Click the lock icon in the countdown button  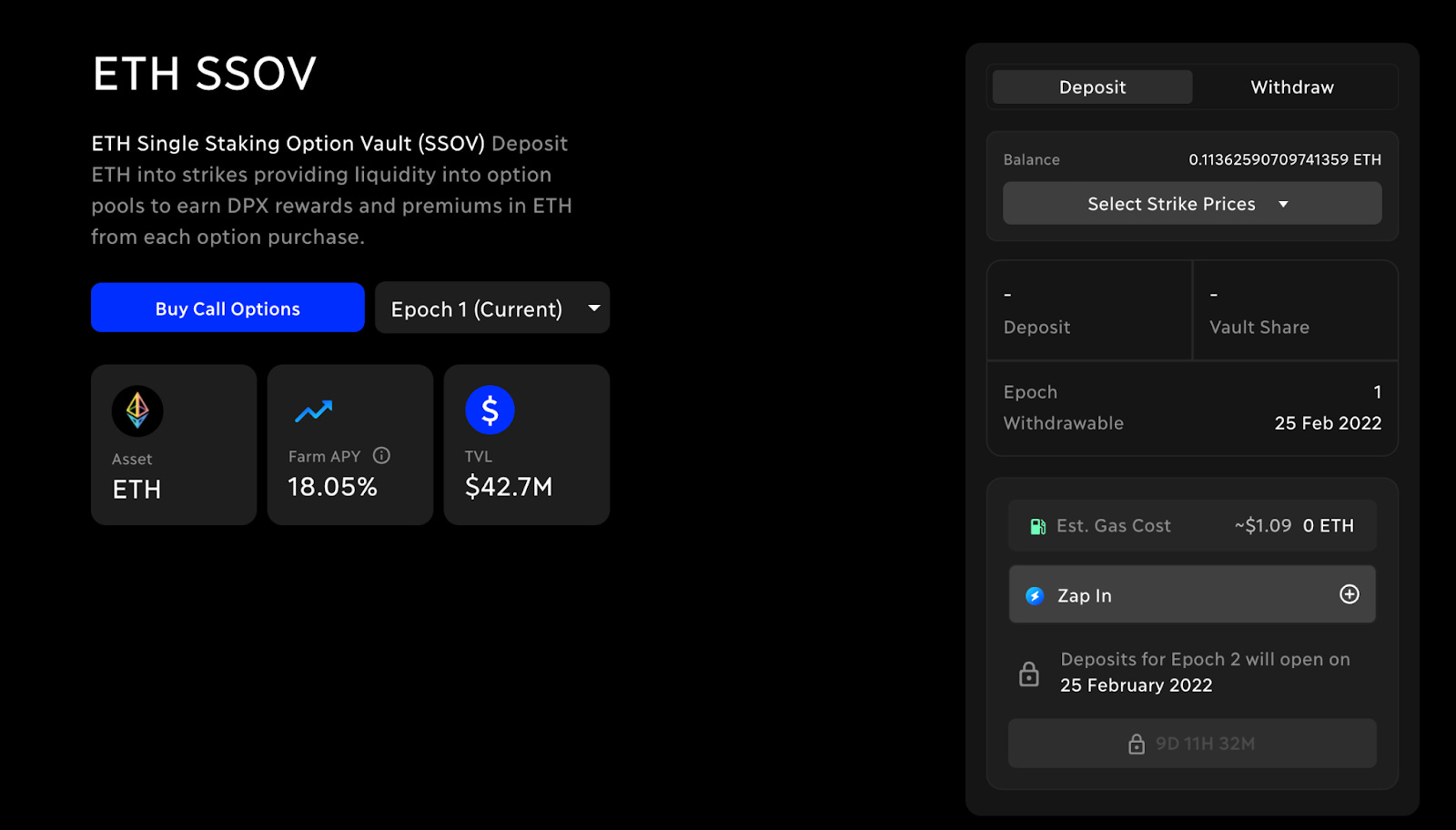pos(1137,744)
